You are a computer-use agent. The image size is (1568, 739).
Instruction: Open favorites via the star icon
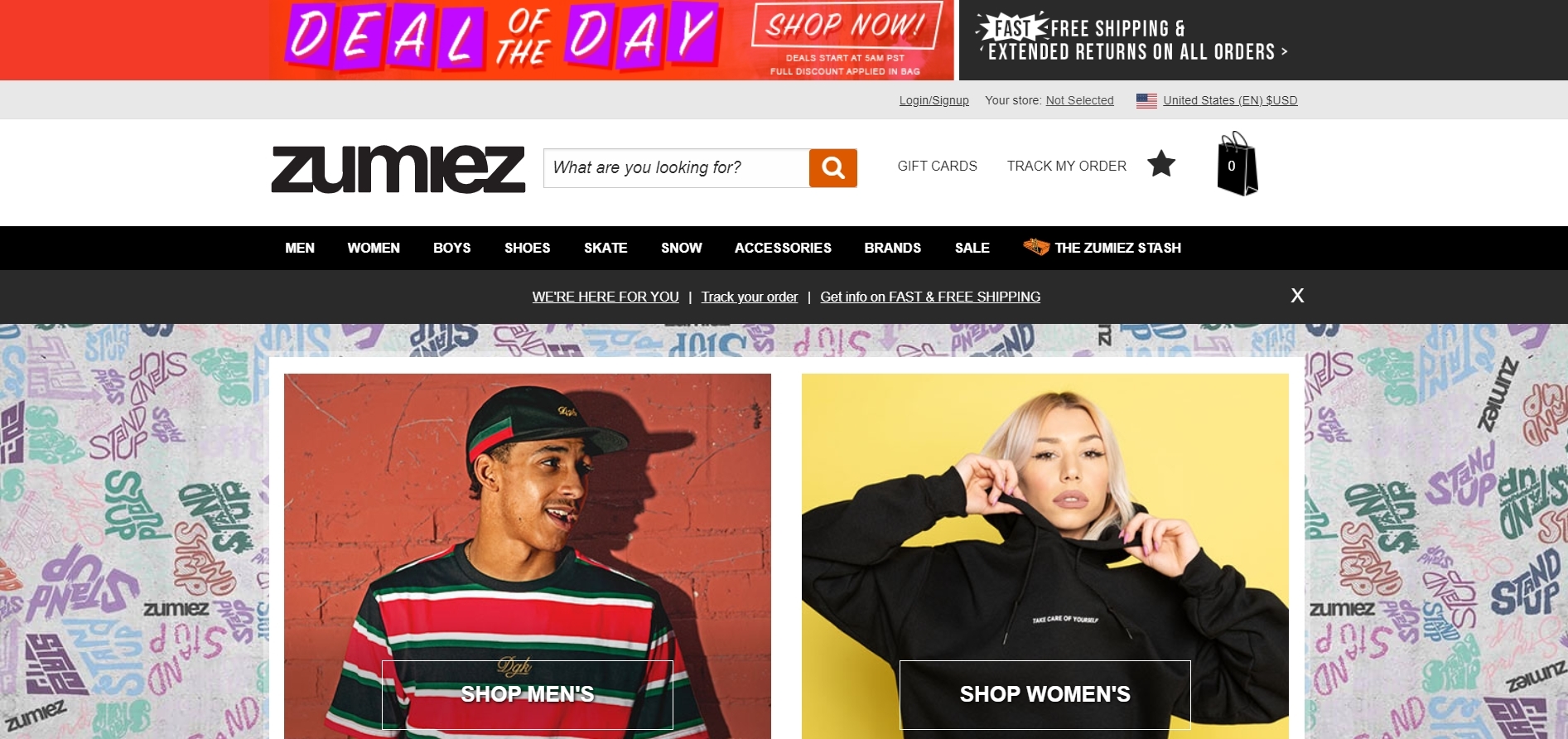click(x=1161, y=164)
